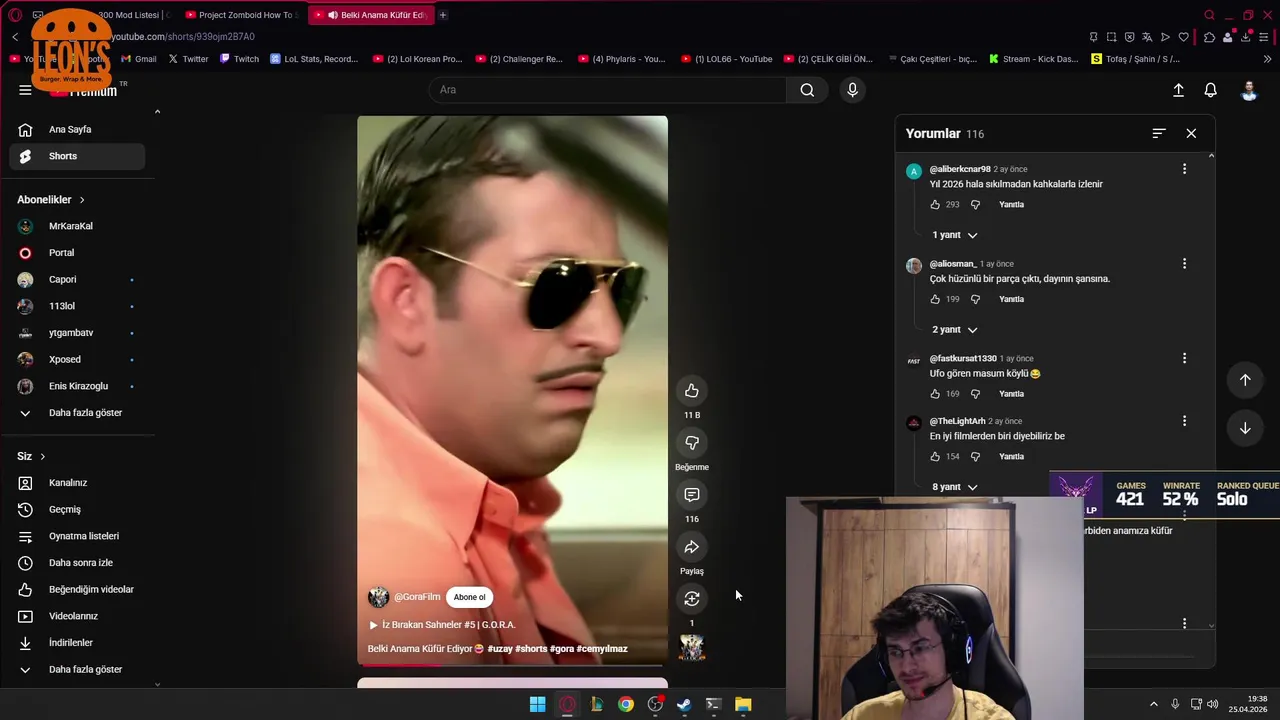Start voice search with the microphone icon
Image resolution: width=1280 pixels, height=720 pixels.
tap(852, 90)
